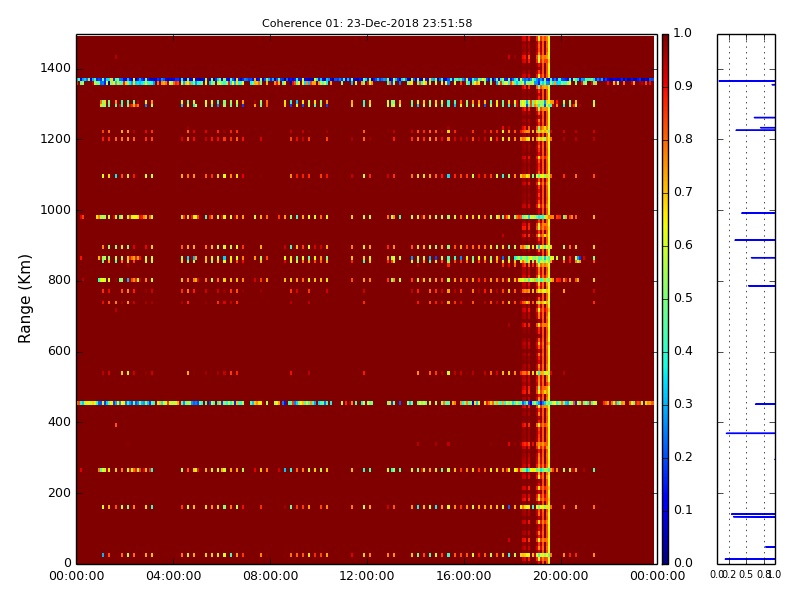Click the colorbar's 0.9 tick label
The width and height of the screenshot is (800, 600).
pos(682,86)
